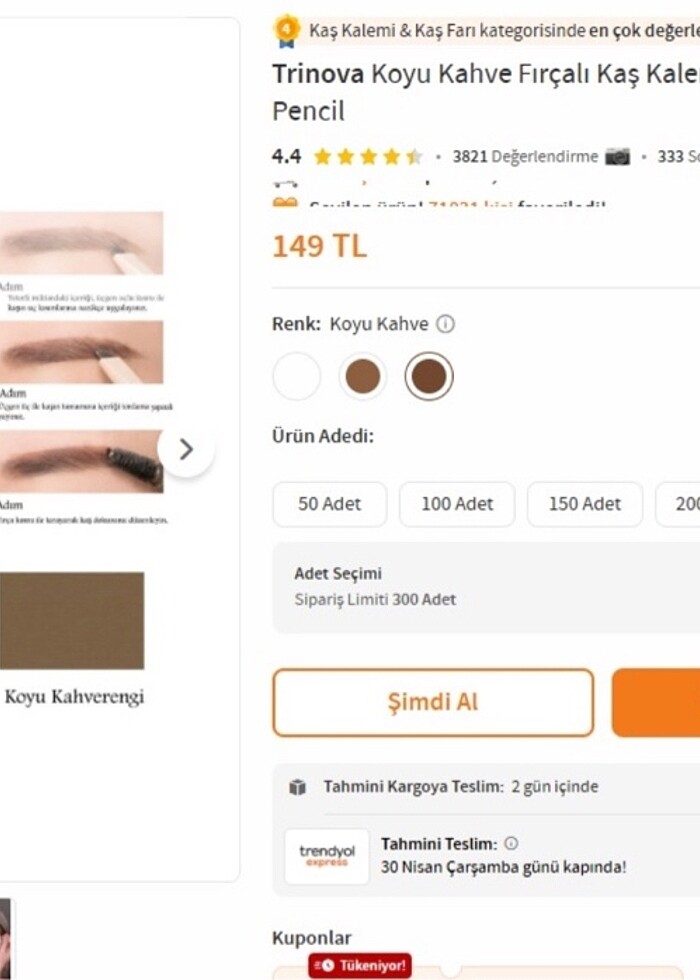Click the info icon next to Koyu Kahve
Viewport: 700px width, 980px height.
[x=446, y=324]
